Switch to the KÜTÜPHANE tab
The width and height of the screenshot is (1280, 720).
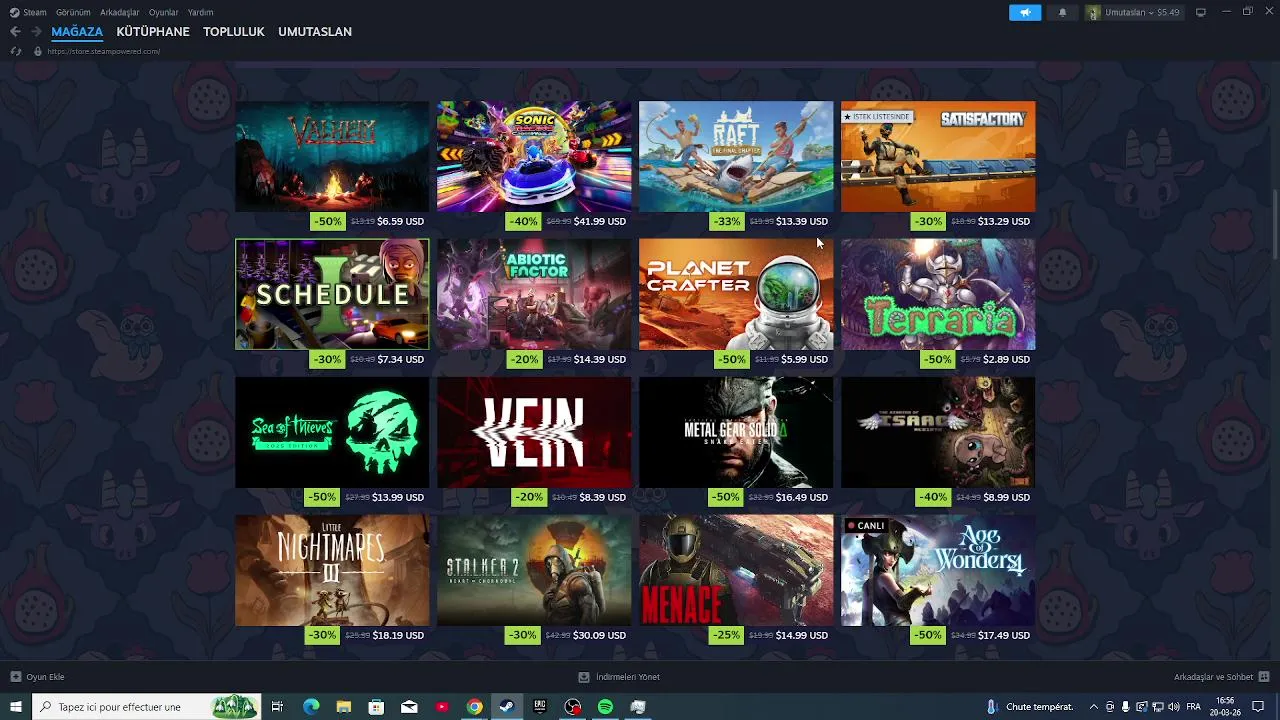point(153,31)
